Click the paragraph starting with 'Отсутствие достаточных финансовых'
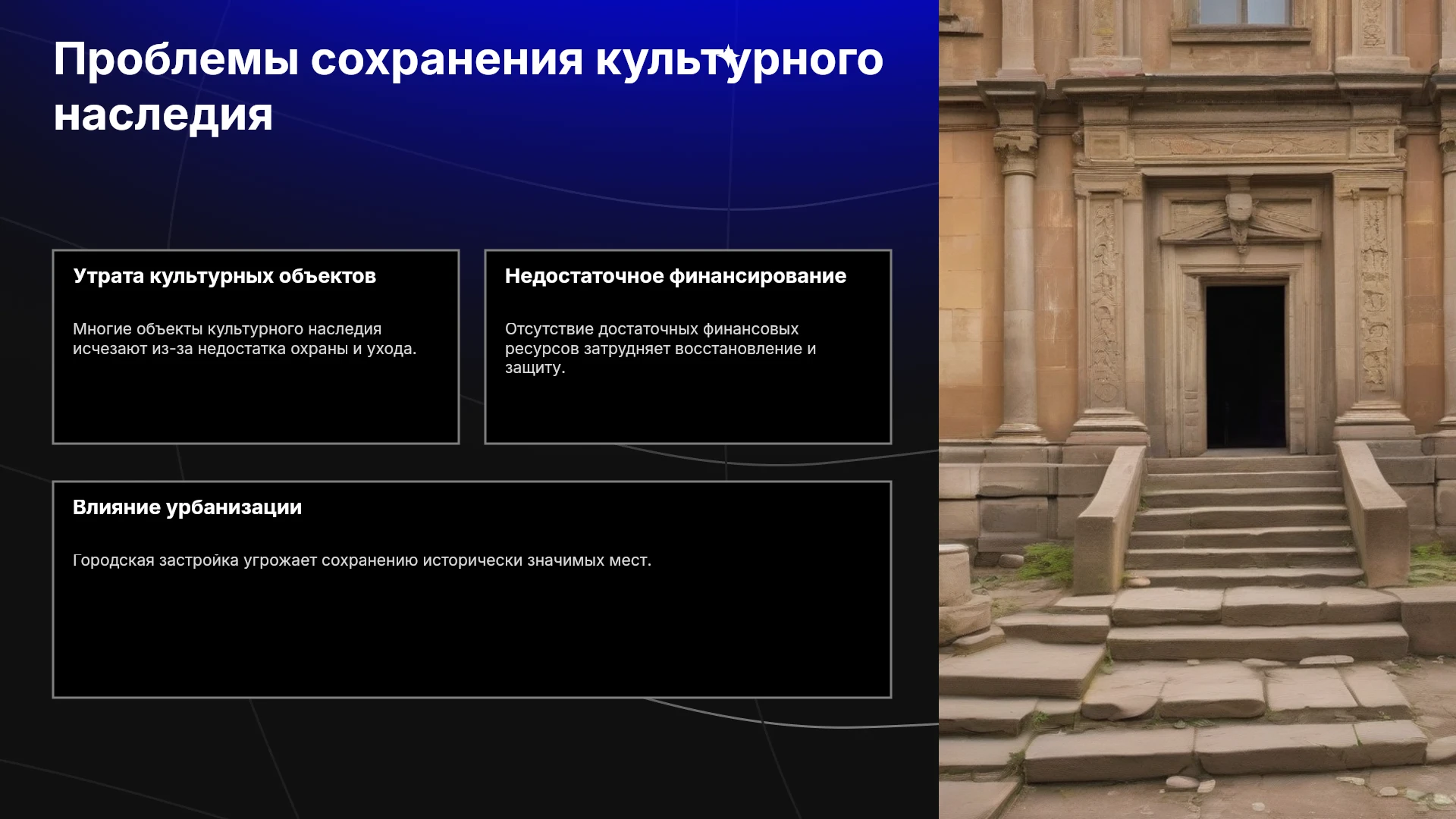Image resolution: width=1456 pixels, height=819 pixels. [x=661, y=348]
